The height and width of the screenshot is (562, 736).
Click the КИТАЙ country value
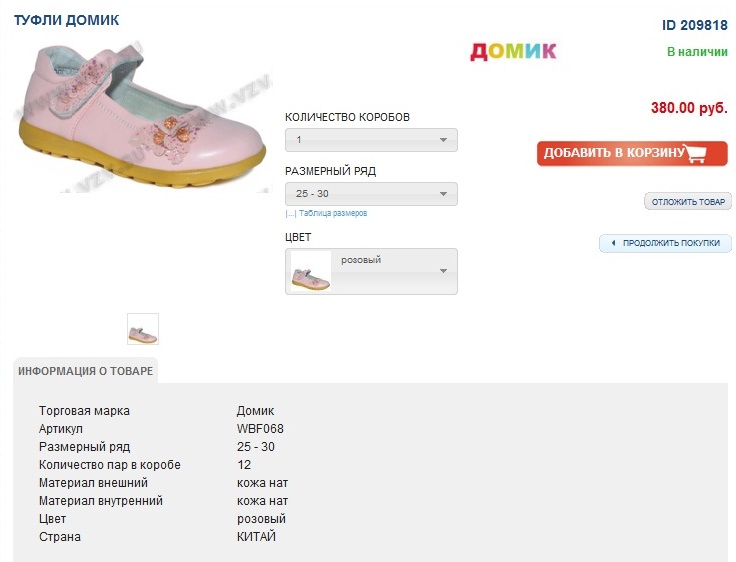tap(256, 537)
